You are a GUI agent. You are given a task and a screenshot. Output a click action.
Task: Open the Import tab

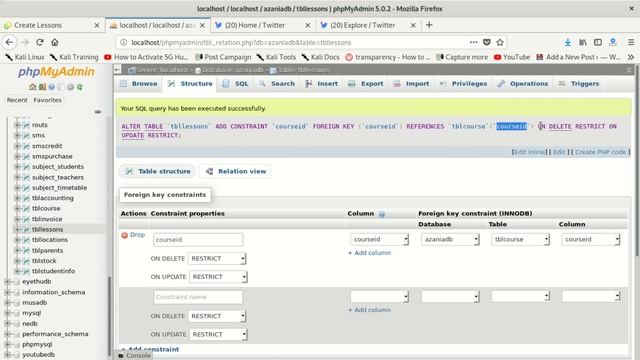point(411,84)
